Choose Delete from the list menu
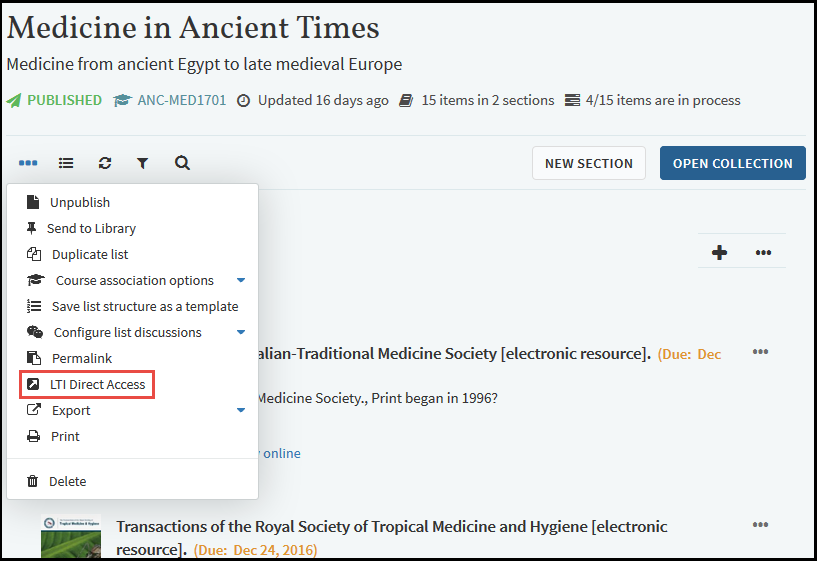This screenshot has height=561, width=817. 67,482
